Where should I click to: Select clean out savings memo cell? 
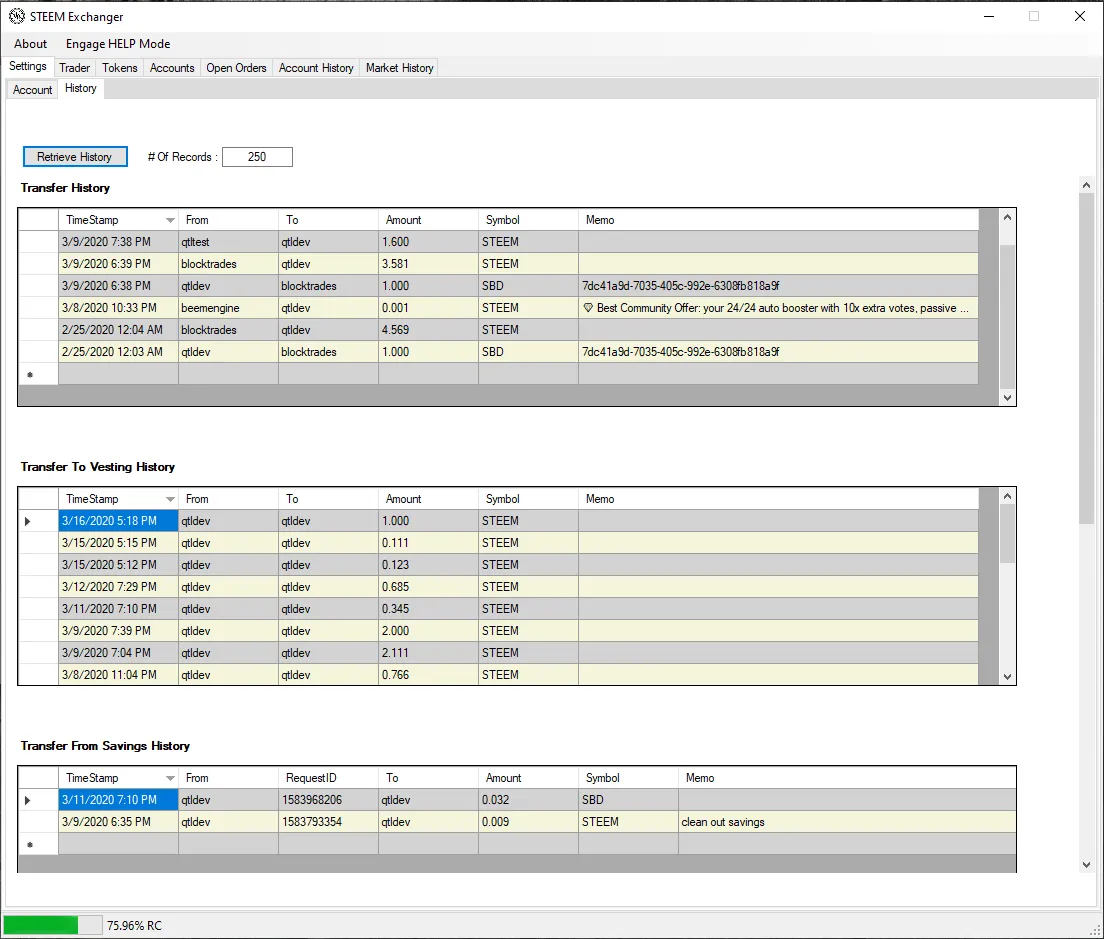tap(847, 821)
